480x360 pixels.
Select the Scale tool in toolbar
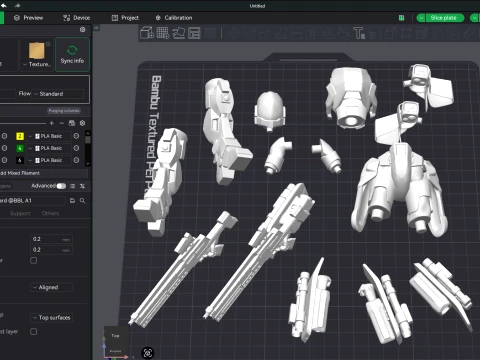pyautogui.click(x=265, y=33)
